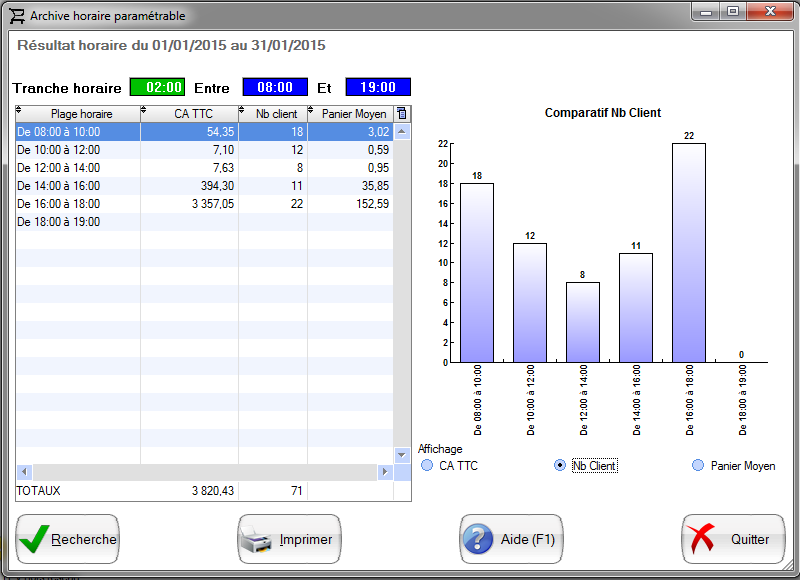Click the green 02:00 tranche horaire field

tap(158, 88)
